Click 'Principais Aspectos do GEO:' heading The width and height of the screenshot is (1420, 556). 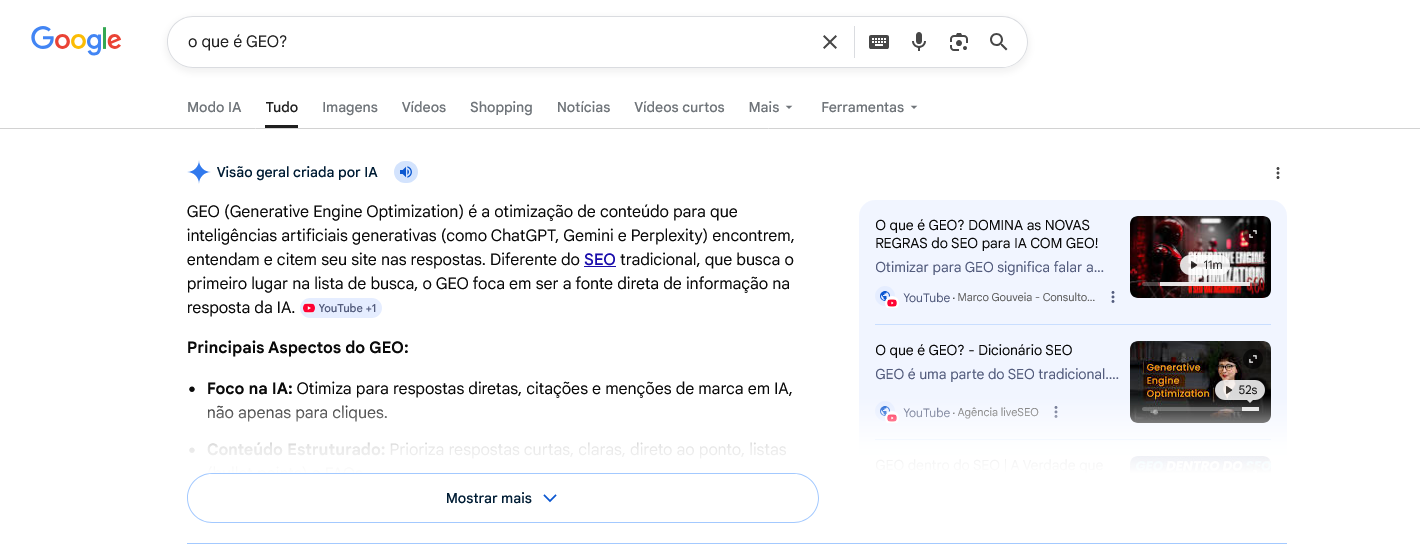(x=298, y=348)
